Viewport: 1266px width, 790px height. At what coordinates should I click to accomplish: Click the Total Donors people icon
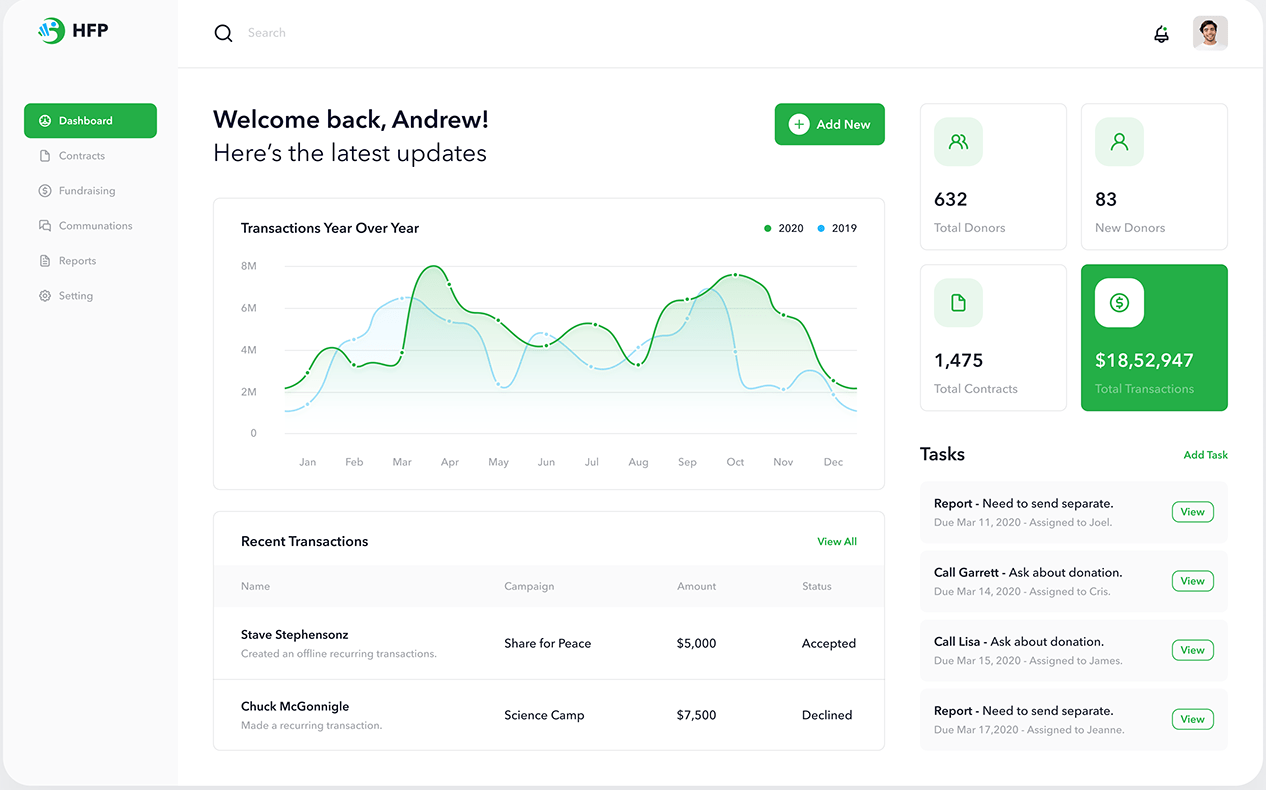click(958, 142)
